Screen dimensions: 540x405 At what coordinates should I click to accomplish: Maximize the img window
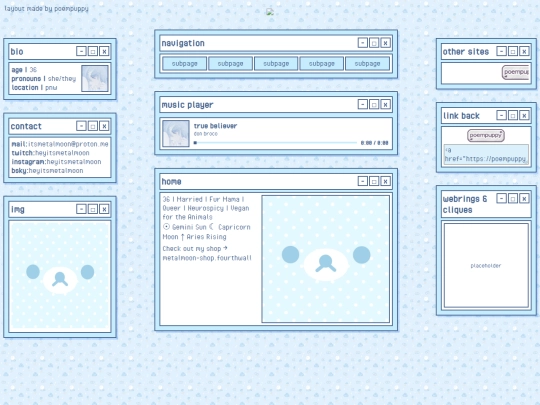93,209
